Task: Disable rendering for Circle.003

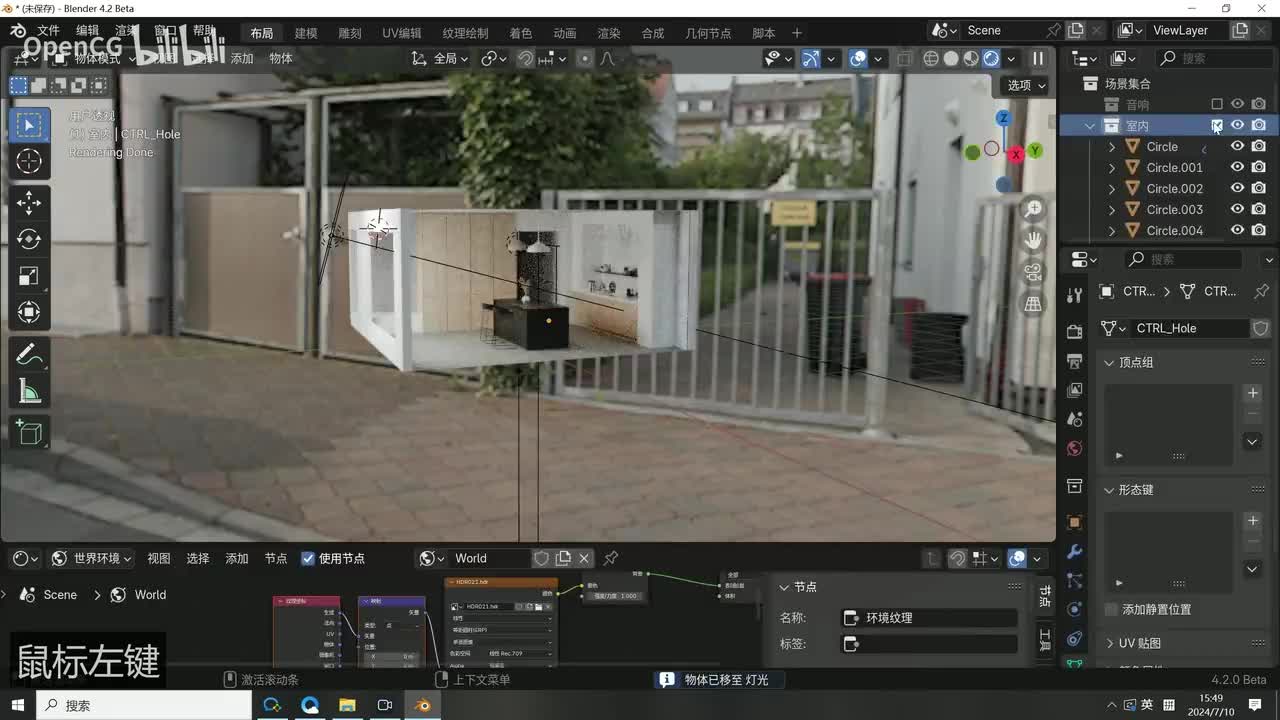Action: click(1259, 209)
